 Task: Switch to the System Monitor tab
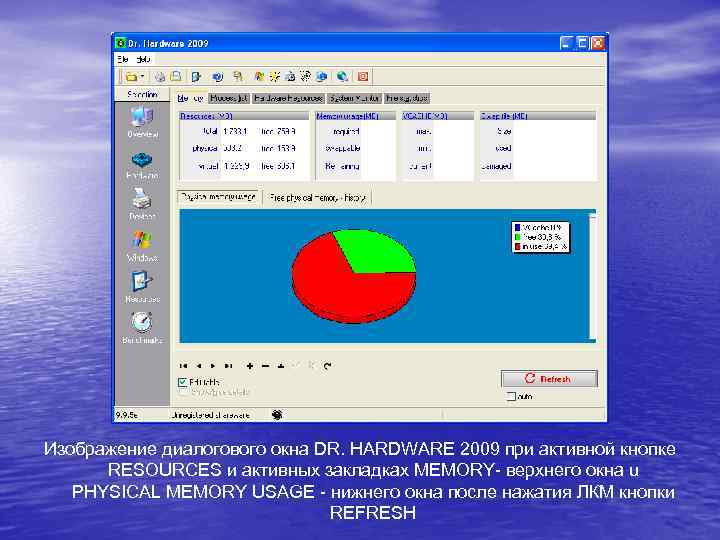pos(354,98)
